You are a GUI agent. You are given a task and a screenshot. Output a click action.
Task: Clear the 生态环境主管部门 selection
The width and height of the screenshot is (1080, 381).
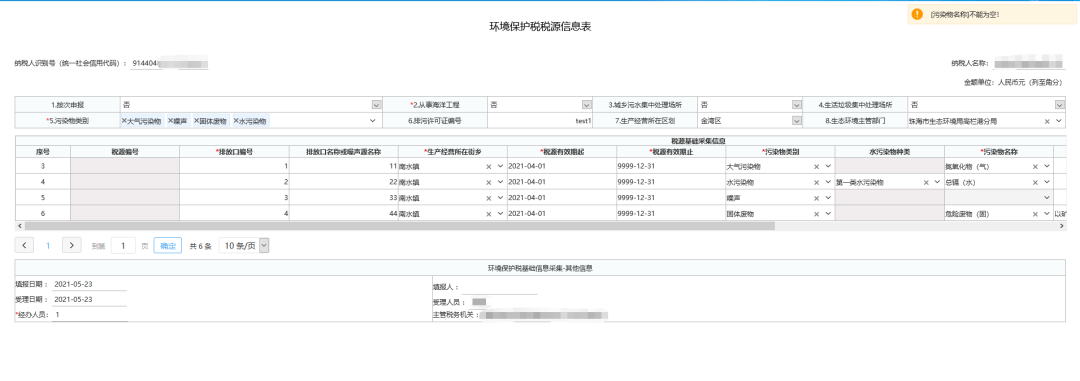click(1048, 121)
